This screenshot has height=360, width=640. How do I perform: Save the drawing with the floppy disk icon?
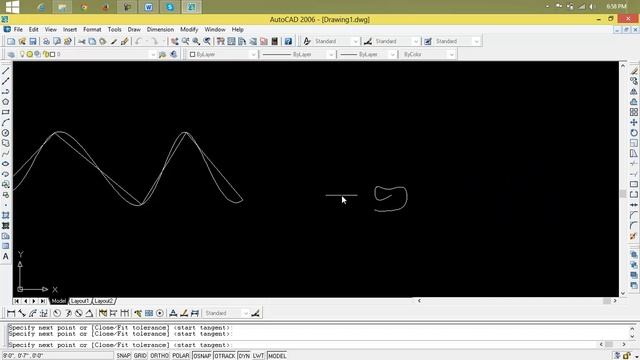coord(33,41)
